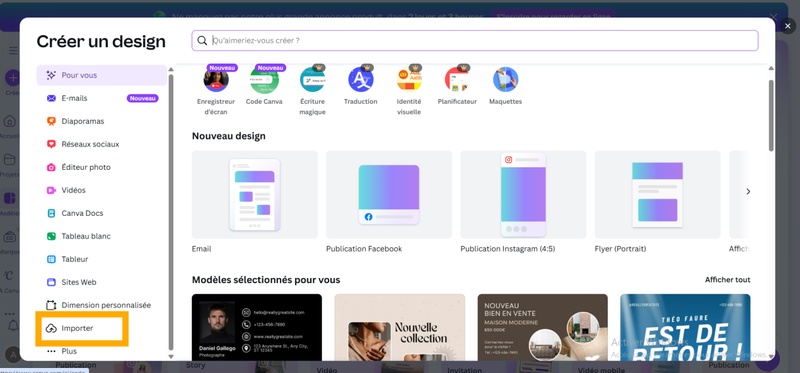Image resolution: width=800 pixels, height=373 pixels.
Task: Open the Écriture magique tool
Action: point(312,90)
